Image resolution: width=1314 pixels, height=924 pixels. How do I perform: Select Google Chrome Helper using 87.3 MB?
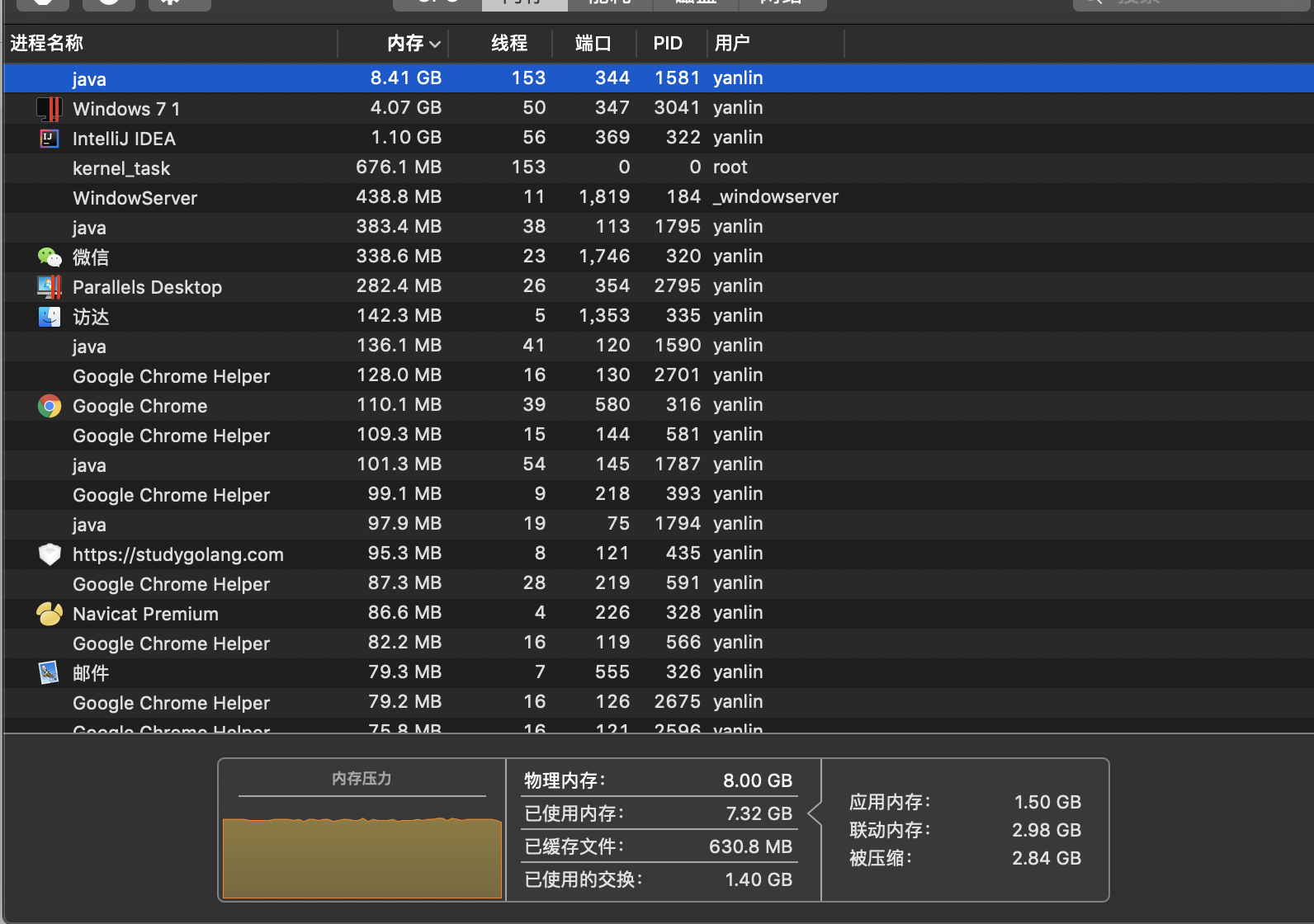point(659,583)
